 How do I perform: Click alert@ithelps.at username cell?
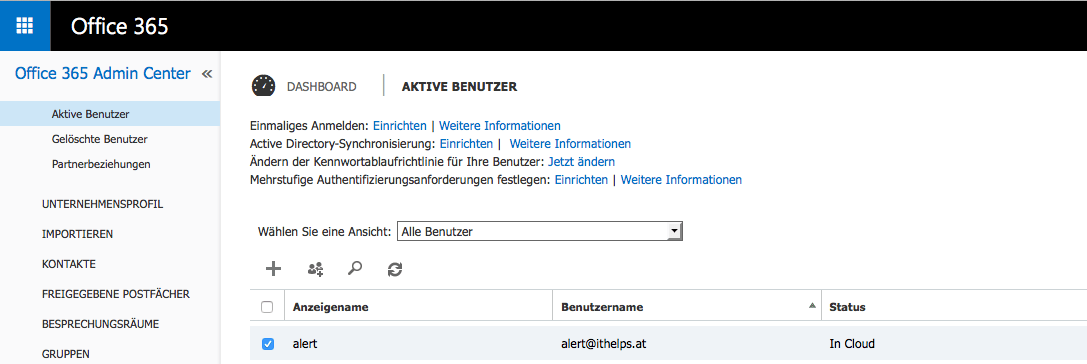(604, 343)
